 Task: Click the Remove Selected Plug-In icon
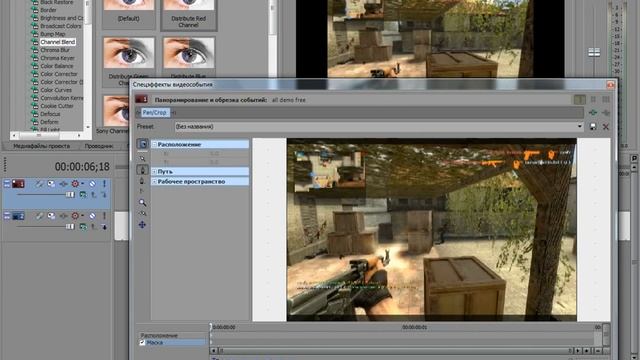point(606,113)
